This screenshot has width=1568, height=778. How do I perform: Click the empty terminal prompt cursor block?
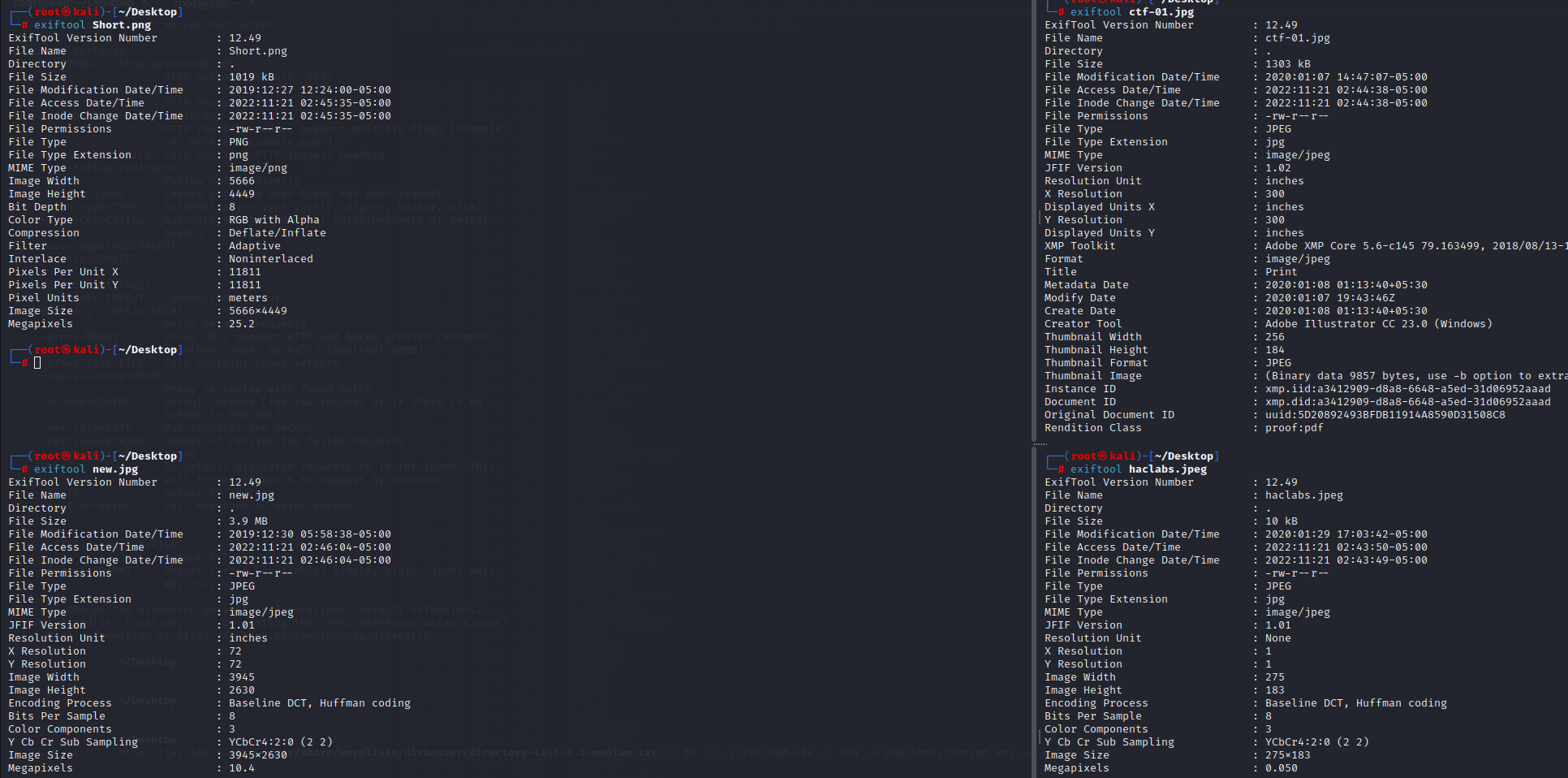(x=37, y=363)
